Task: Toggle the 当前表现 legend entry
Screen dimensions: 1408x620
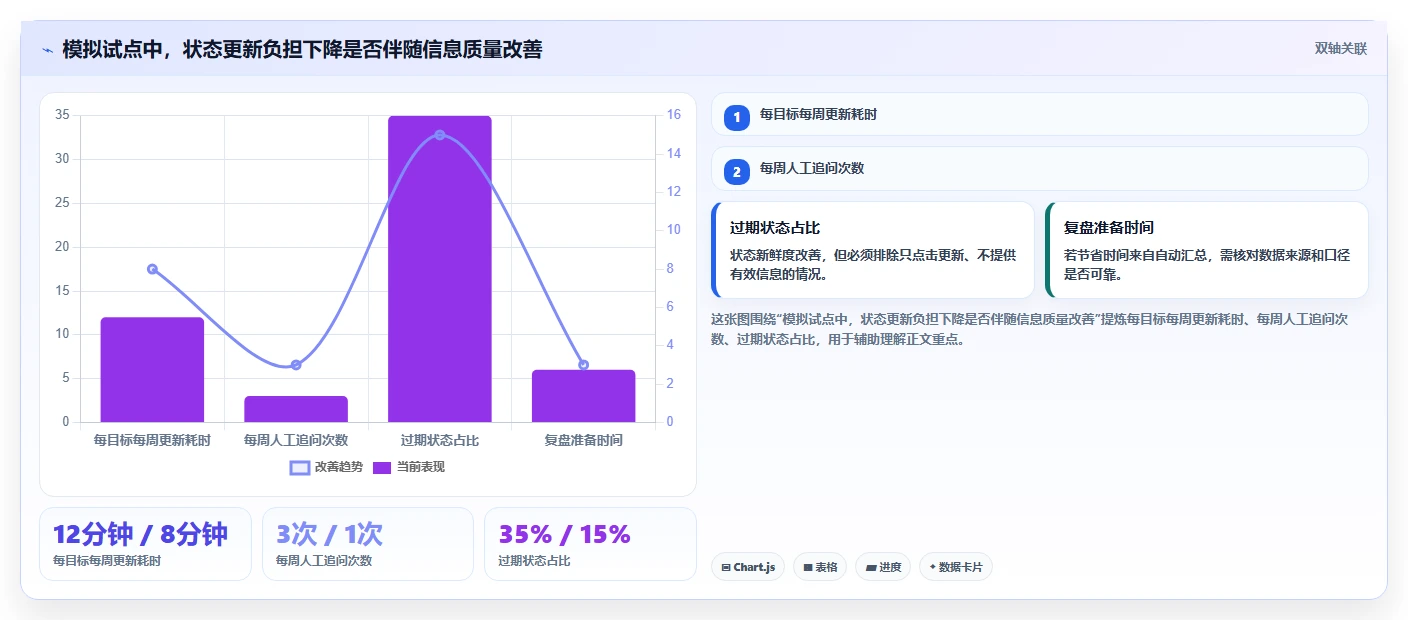Action: 409,467
